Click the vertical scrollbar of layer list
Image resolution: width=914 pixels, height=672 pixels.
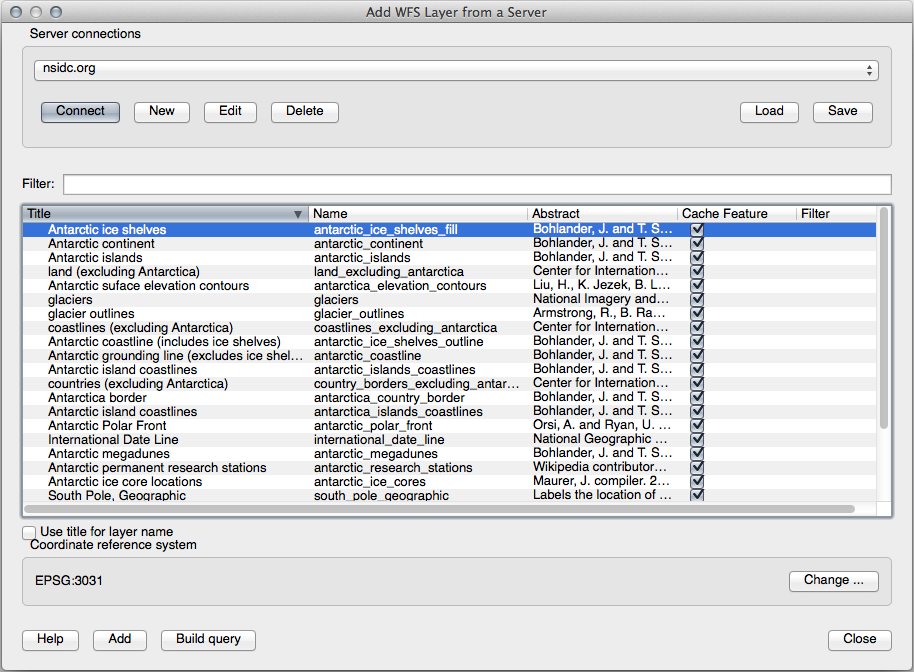tap(883, 320)
